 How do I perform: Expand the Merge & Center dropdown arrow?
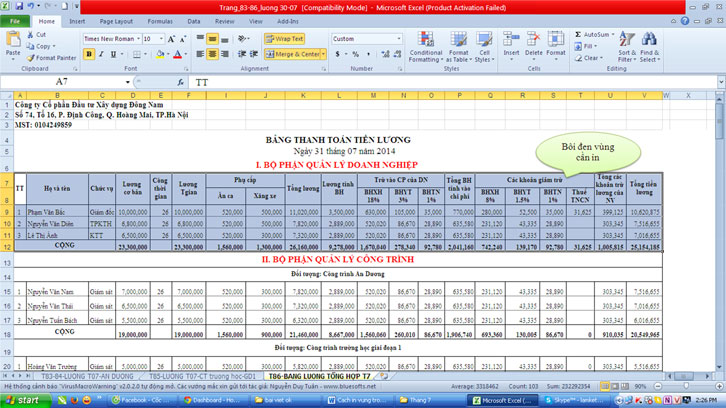click(323, 54)
